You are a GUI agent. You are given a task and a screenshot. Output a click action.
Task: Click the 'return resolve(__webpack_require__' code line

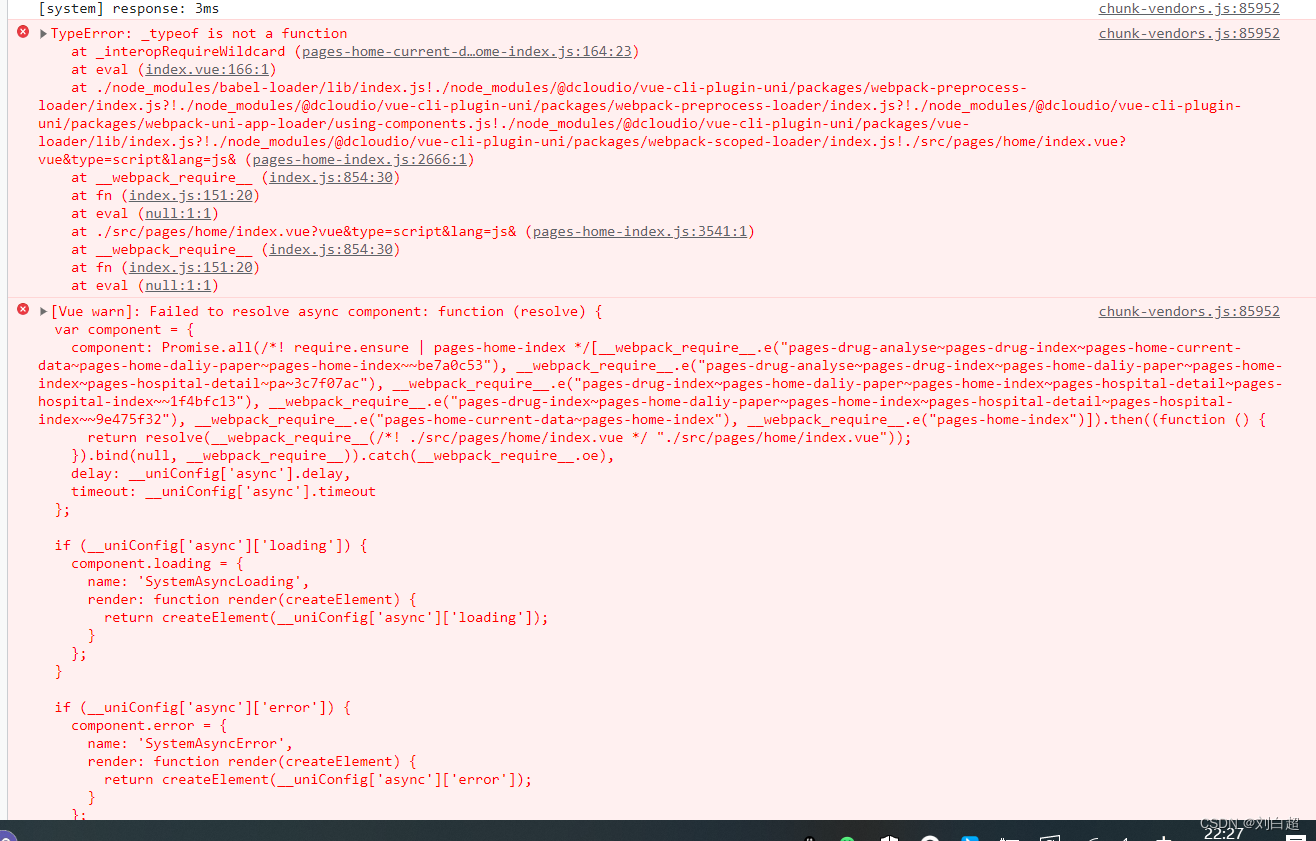(x=500, y=438)
